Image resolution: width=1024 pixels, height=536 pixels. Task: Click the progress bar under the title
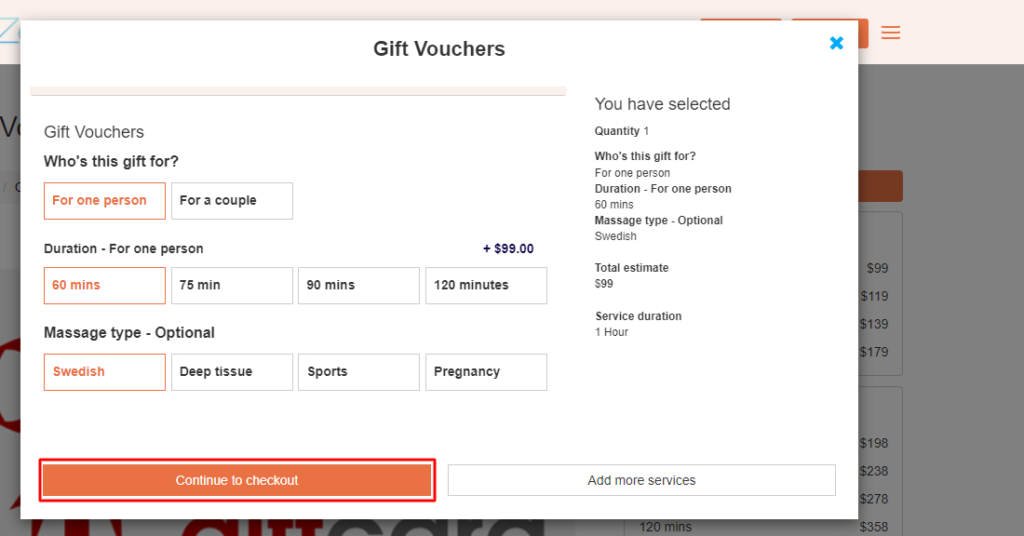[x=298, y=91]
